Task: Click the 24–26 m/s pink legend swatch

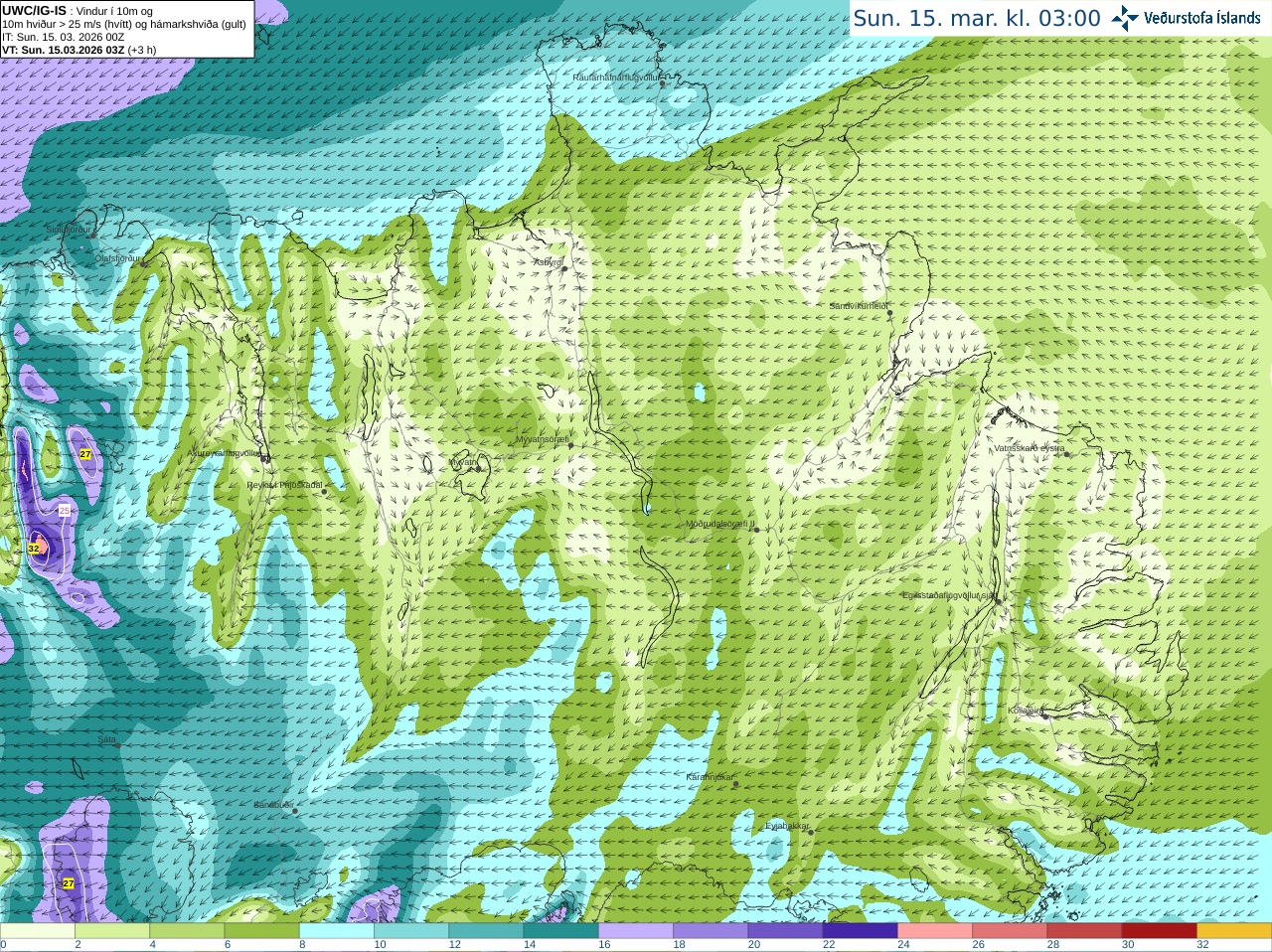Action: [x=935, y=931]
